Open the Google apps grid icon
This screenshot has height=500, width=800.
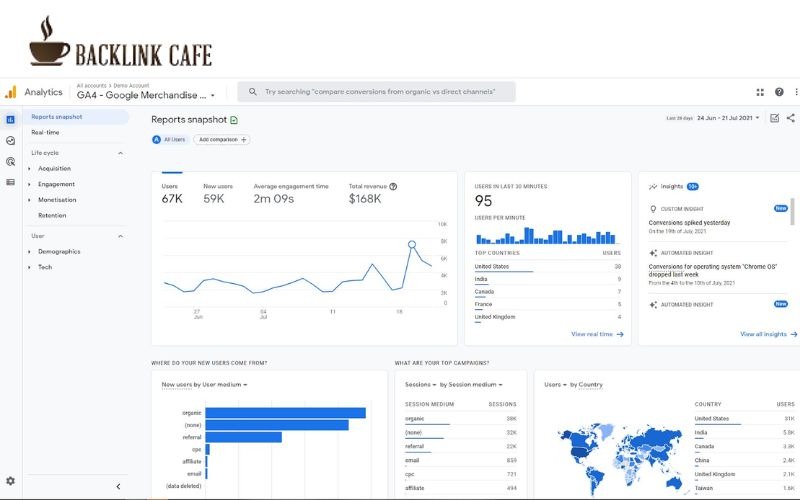[x=760, y=92]
